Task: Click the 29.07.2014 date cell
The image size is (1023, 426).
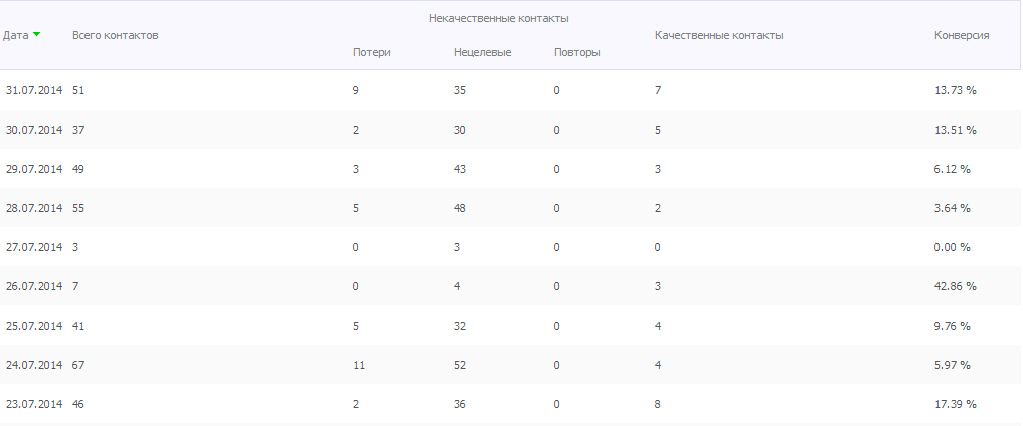Action: 34,169
